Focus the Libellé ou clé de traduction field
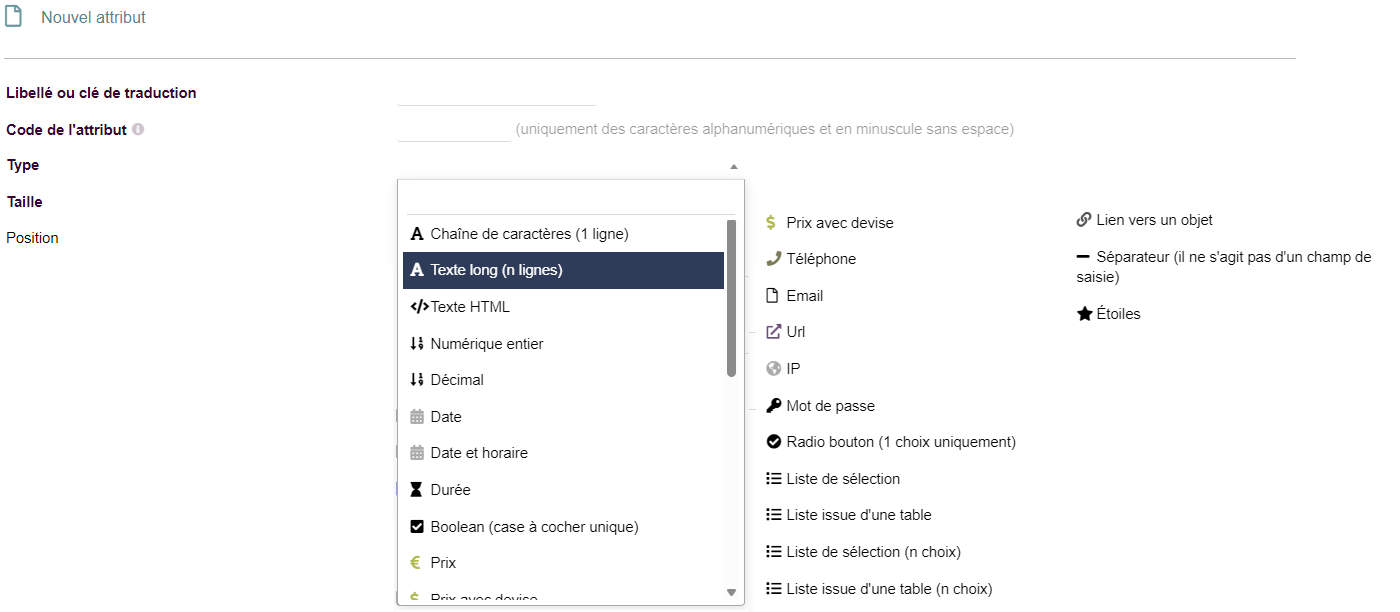This screenshot has height=612, width=1400. click(496, 93)
